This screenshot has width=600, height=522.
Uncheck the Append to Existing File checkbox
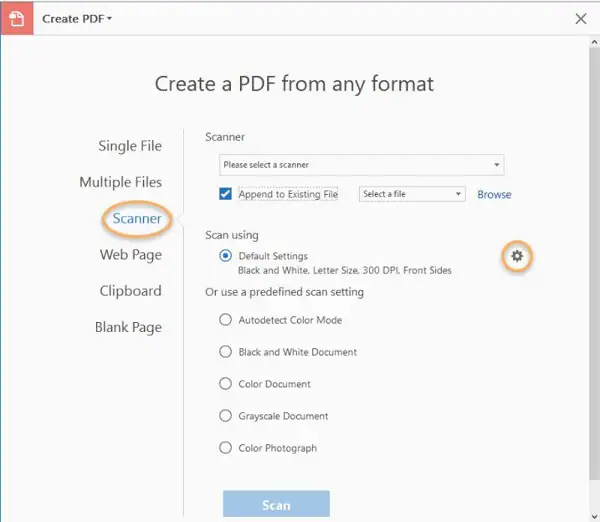(x=226, y=194)
